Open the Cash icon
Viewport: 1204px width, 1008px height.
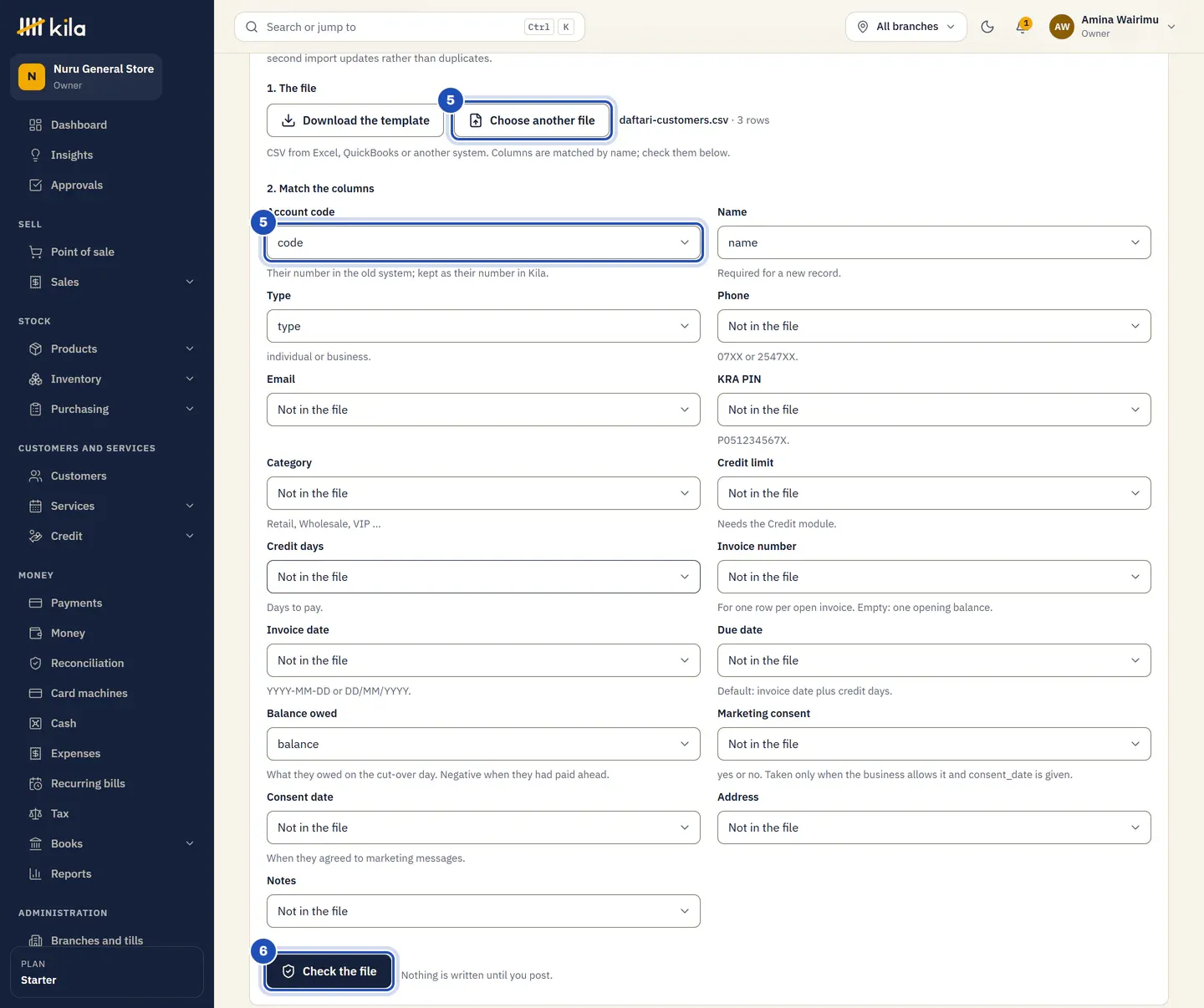pyautogui.click(x=35, y=723)
